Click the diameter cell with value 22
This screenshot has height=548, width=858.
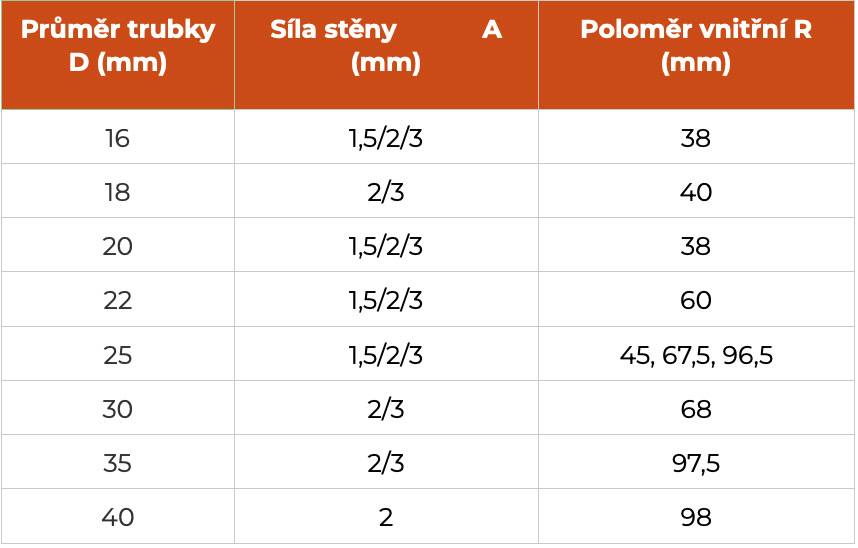pos(118,300)
